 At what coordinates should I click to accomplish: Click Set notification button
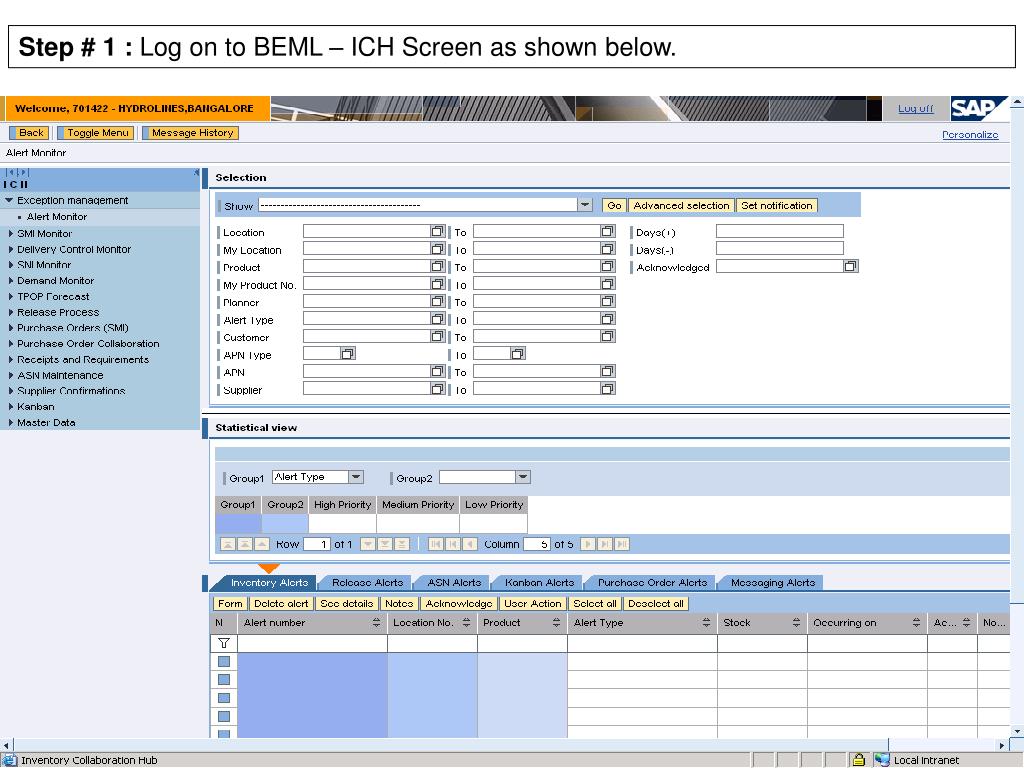tap(776, 205)
